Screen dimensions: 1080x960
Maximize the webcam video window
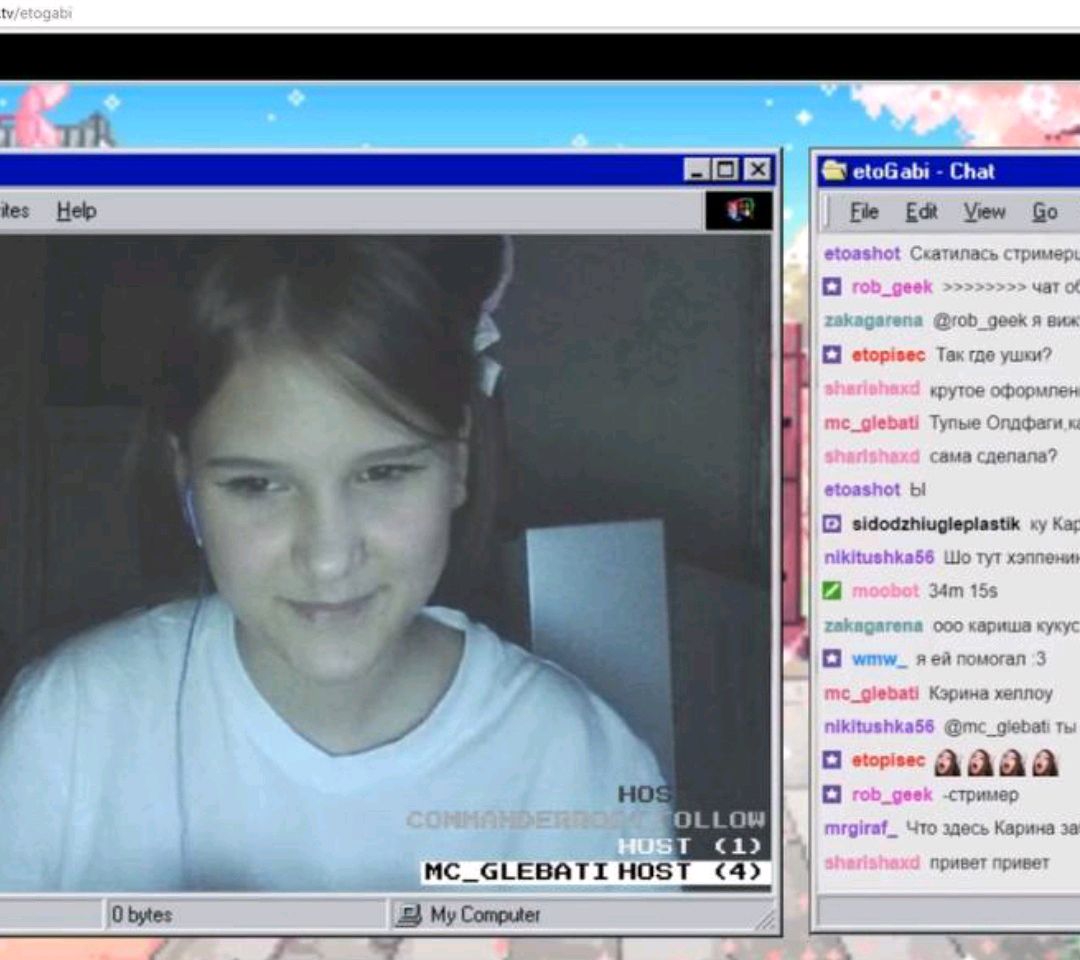pos(725,169)
